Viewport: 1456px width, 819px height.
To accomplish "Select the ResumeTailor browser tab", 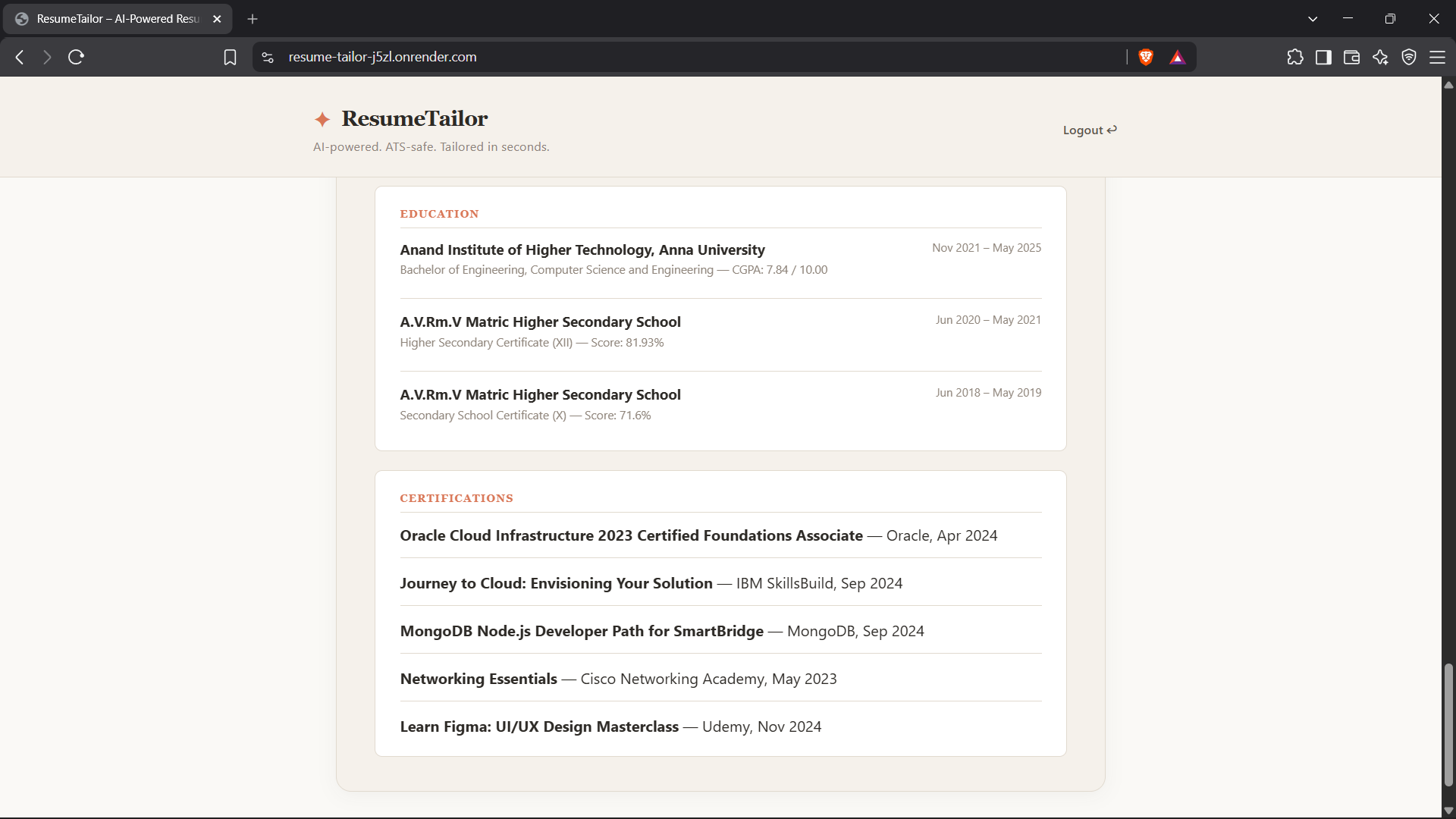I will click(x=118, y=19).
